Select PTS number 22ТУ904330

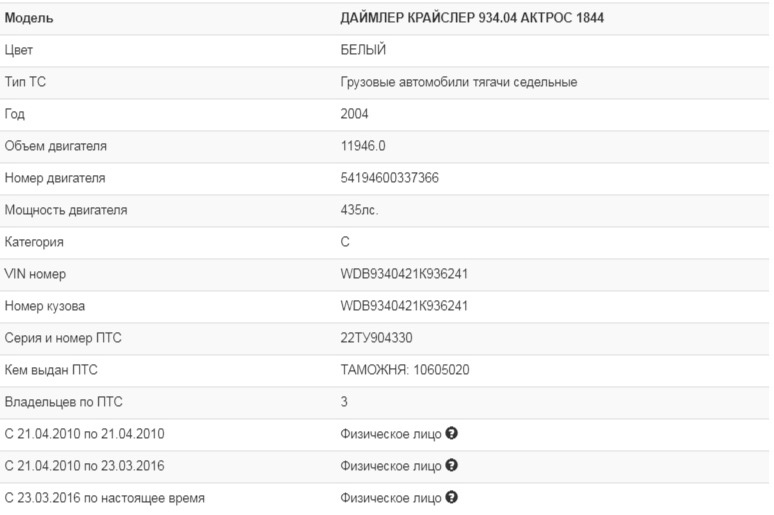[x=376, y=338]
